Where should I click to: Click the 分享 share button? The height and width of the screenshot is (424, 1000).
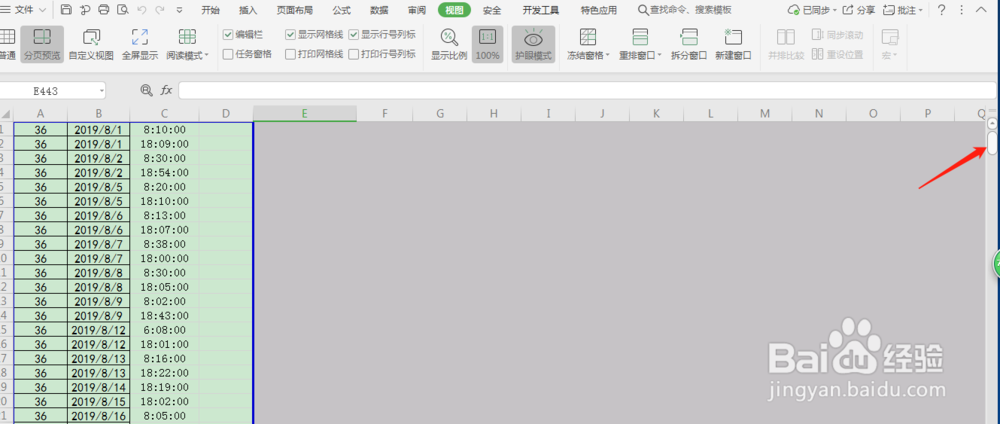(x=858, y=10)
